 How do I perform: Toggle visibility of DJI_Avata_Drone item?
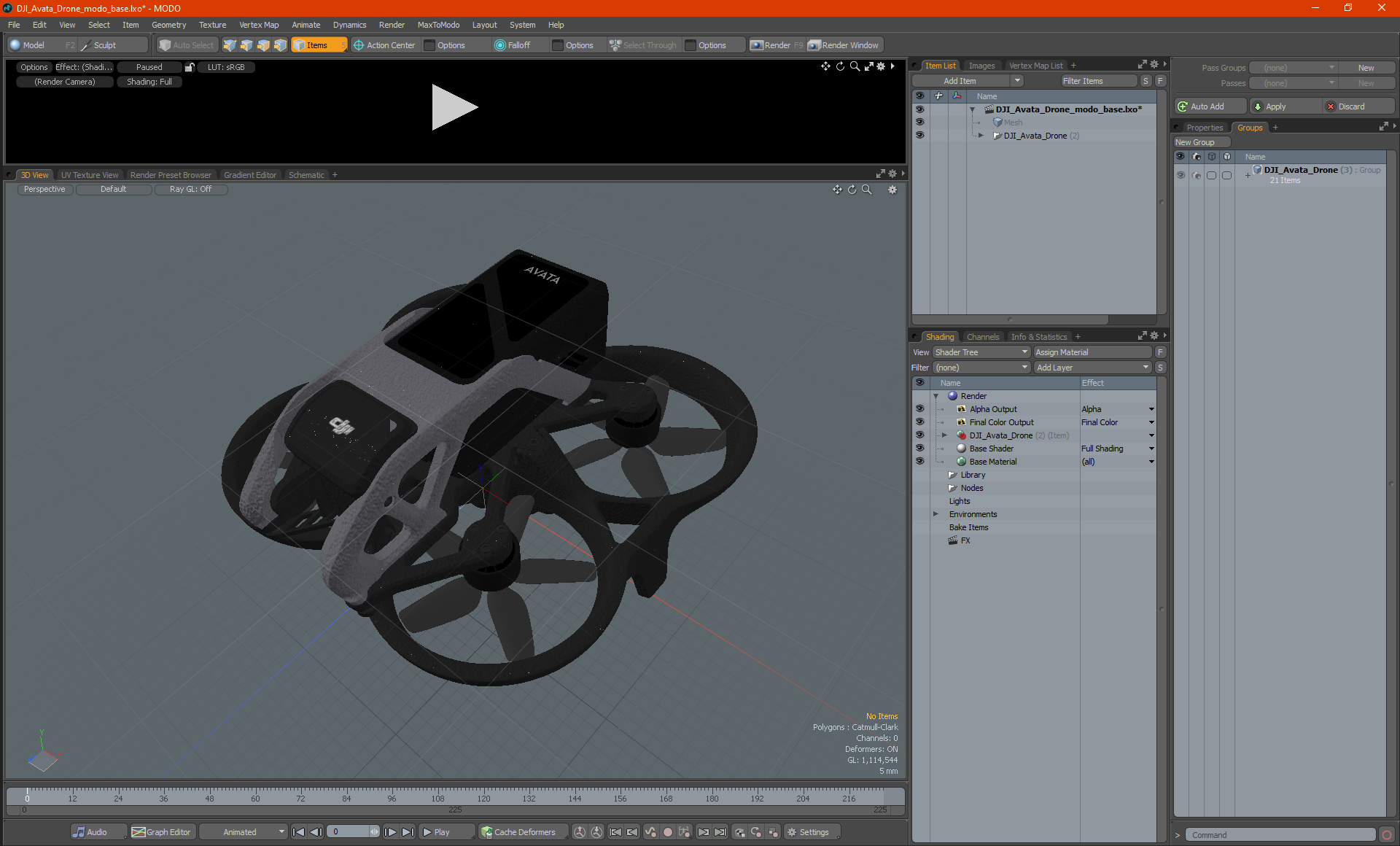pyautogui.click(x=919, y=136)
